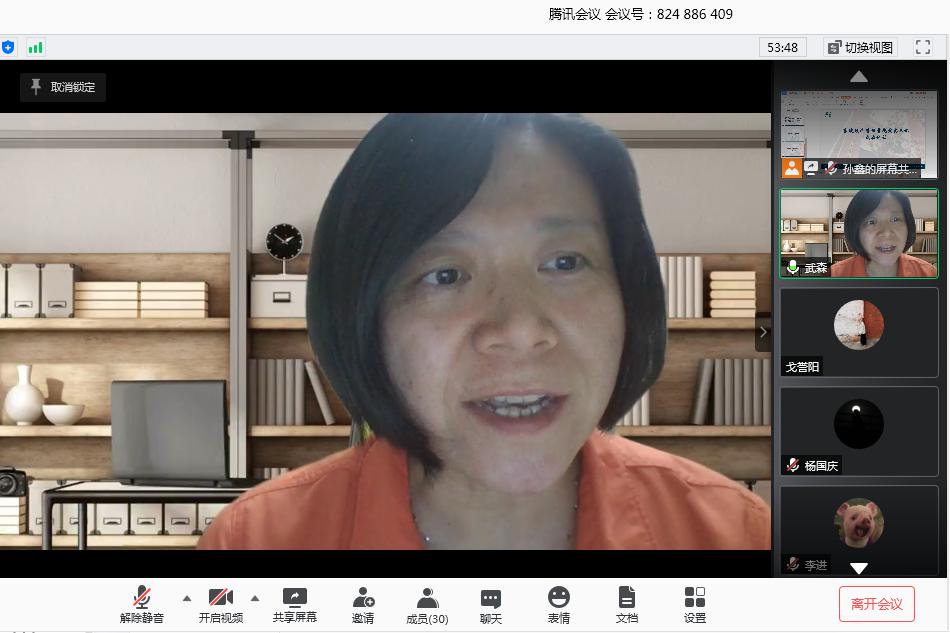This screenshot has width=950, height=633.
Task: Open the 成员(30) members list
Action: [427, 604]
